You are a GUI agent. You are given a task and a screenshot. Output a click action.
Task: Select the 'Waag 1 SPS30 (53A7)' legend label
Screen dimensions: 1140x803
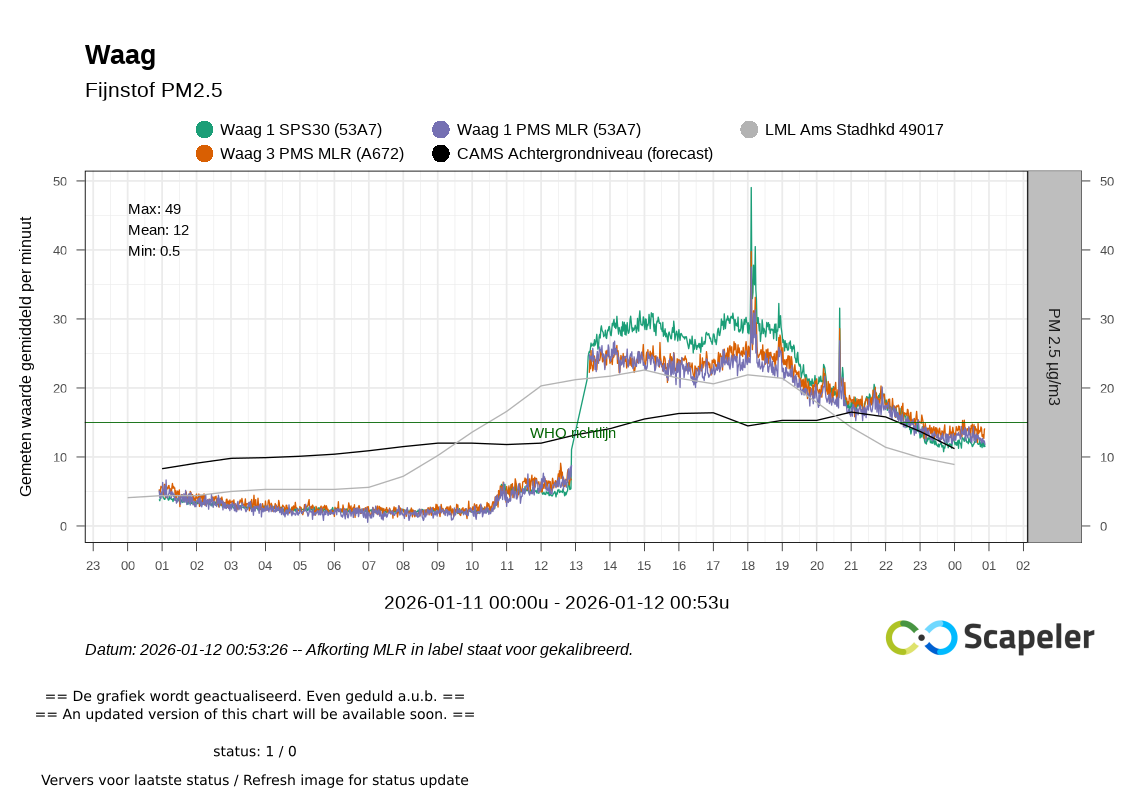click(x=301, y=129)
